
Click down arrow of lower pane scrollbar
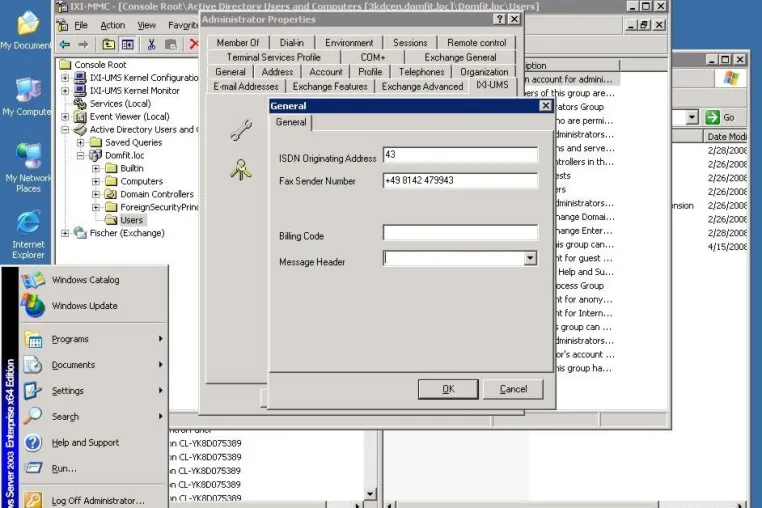(x=370, y=494)
